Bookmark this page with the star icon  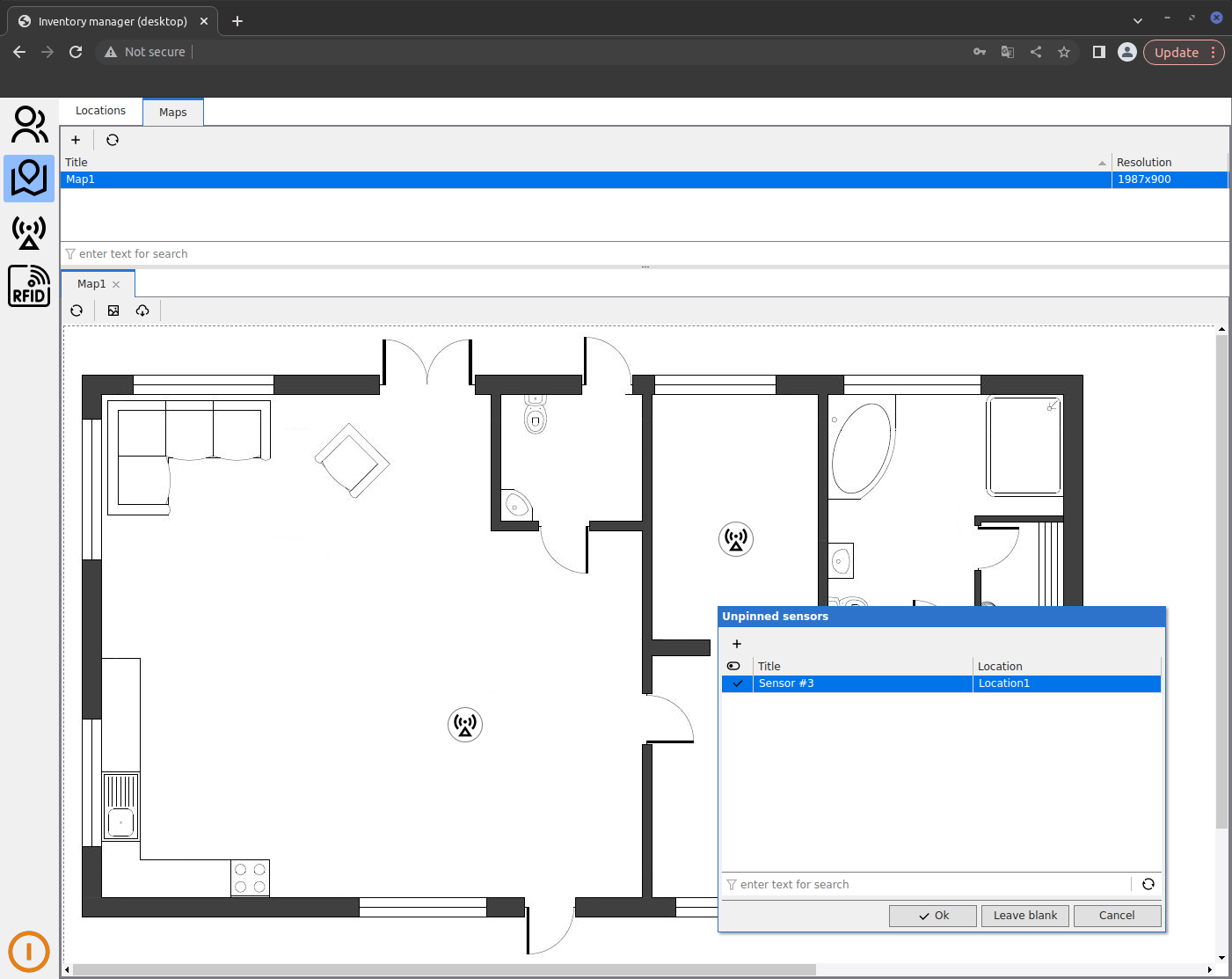pyautogui.click(x=1064, y=52)
